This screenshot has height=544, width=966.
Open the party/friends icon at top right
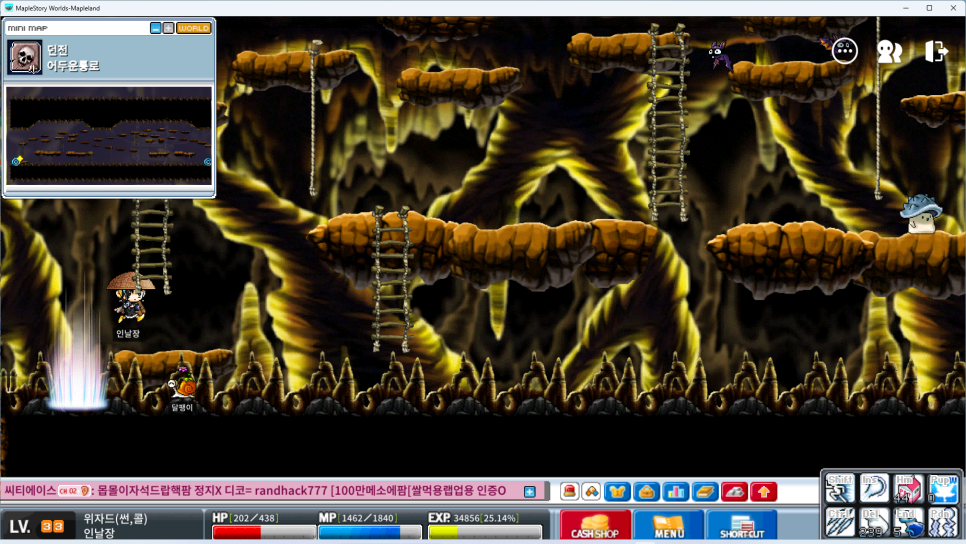(x=889, y=52)
